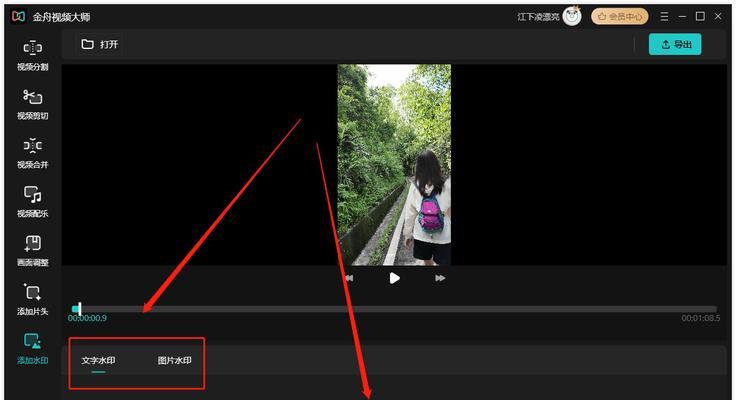Image resolution: width=736 pixels, height=400 pixels.
Task: Open the hamburger main menu
Action: click(664, 16)
